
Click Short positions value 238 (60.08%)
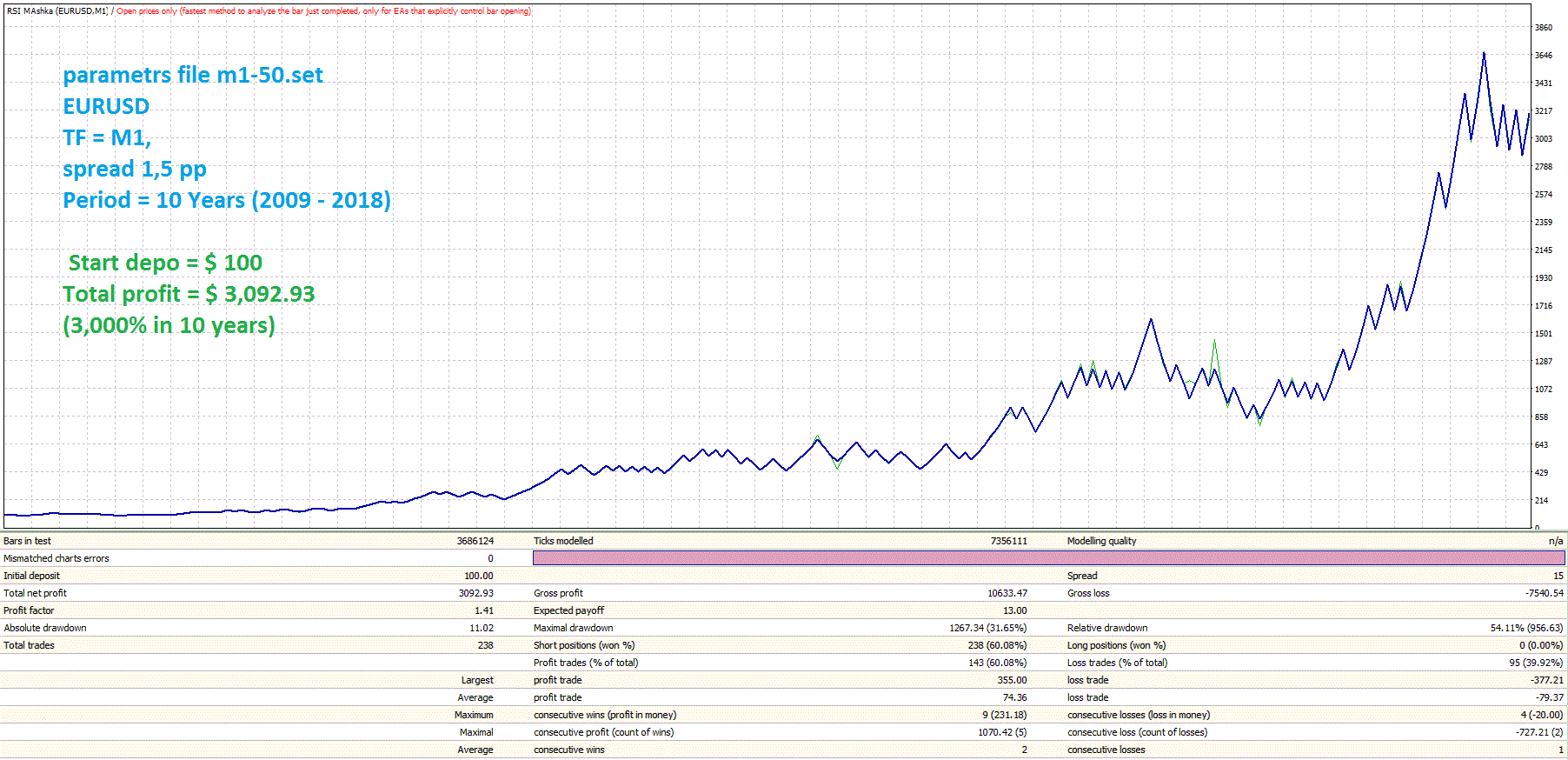pos(997,645)
